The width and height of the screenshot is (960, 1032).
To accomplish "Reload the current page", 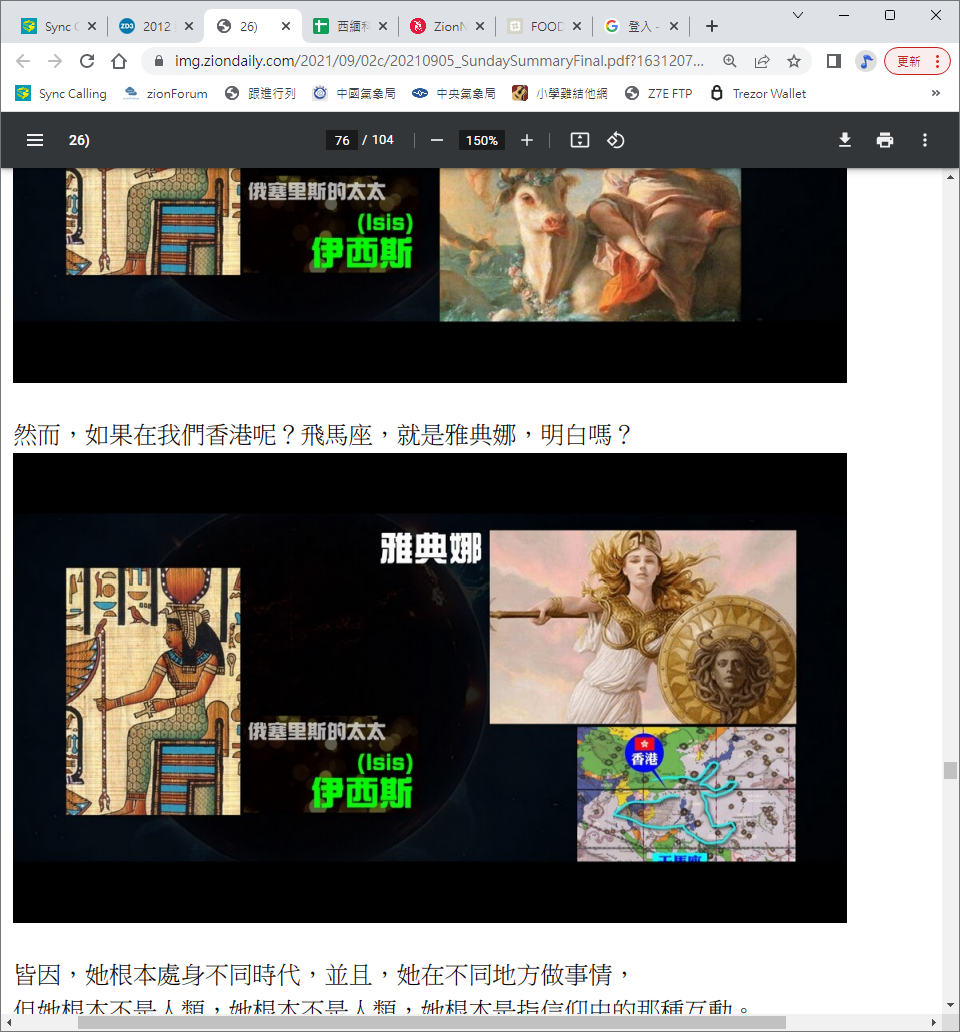I will point(87,61).
